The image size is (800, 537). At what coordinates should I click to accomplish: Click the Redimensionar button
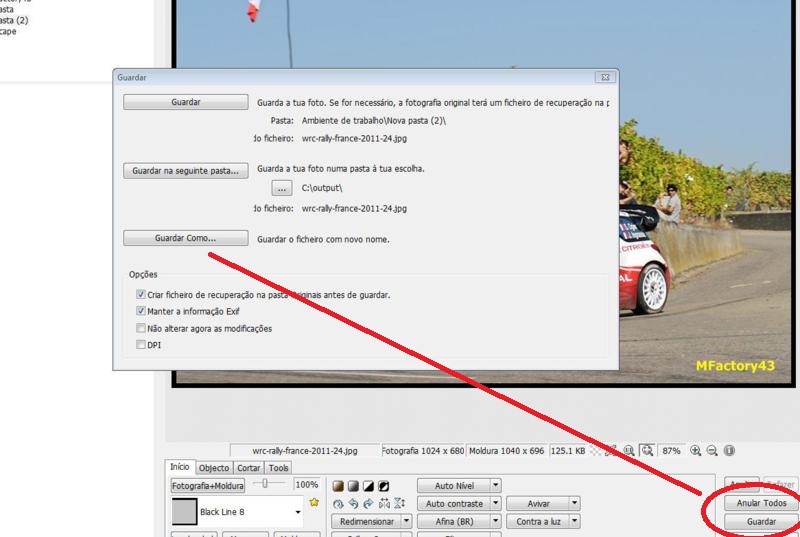(x=367, y=521)
